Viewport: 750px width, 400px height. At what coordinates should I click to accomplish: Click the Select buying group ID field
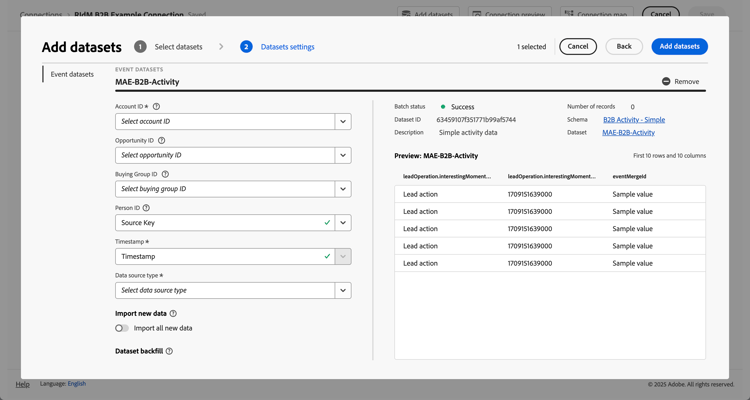coord(224,189)
